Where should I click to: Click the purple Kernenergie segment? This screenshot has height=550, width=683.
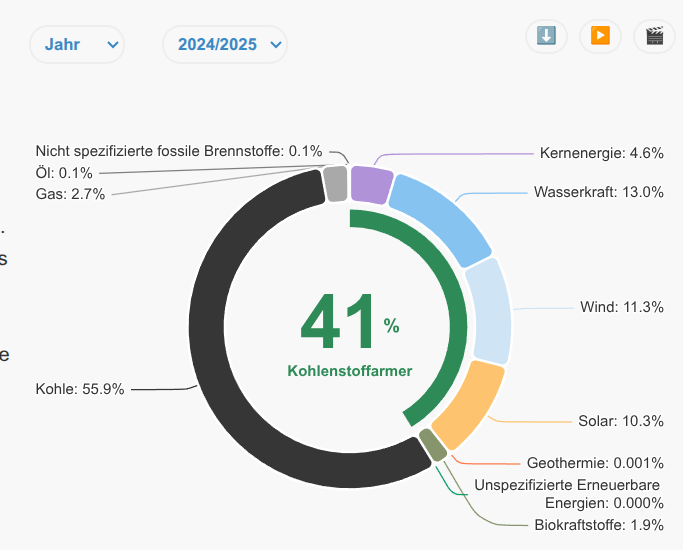pyautogui.click(x=370, y=185)
